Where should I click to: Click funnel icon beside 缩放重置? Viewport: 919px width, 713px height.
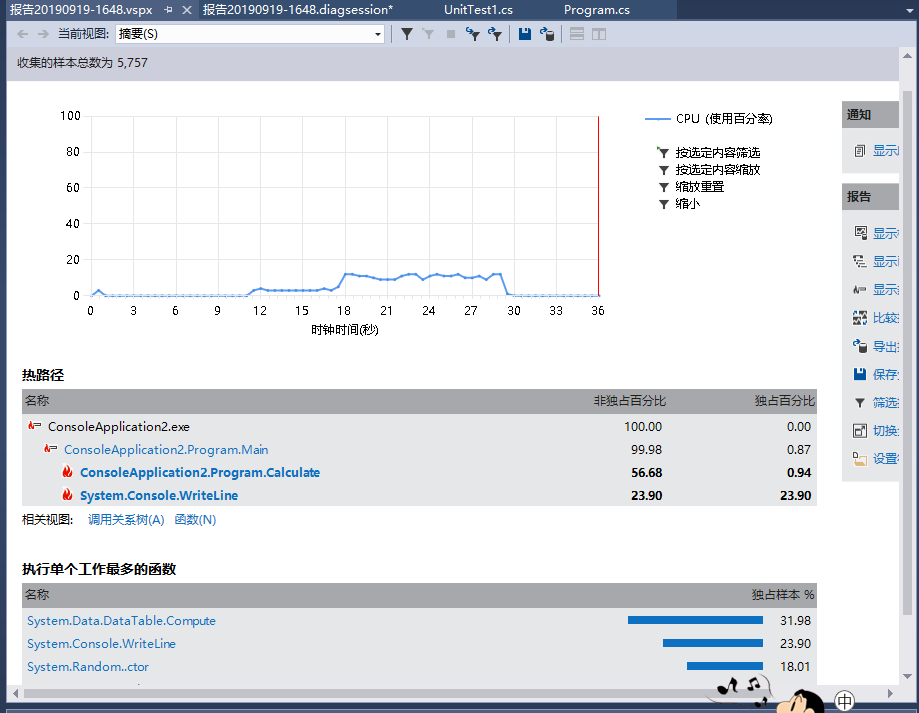(x=663, y=187)
